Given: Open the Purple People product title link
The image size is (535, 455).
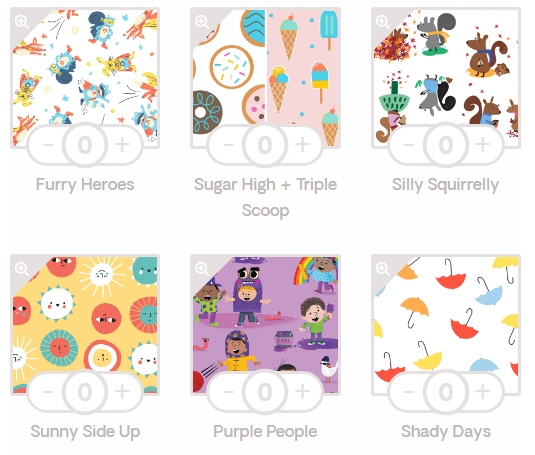Looking at the screenshot, I should (265, 432).
